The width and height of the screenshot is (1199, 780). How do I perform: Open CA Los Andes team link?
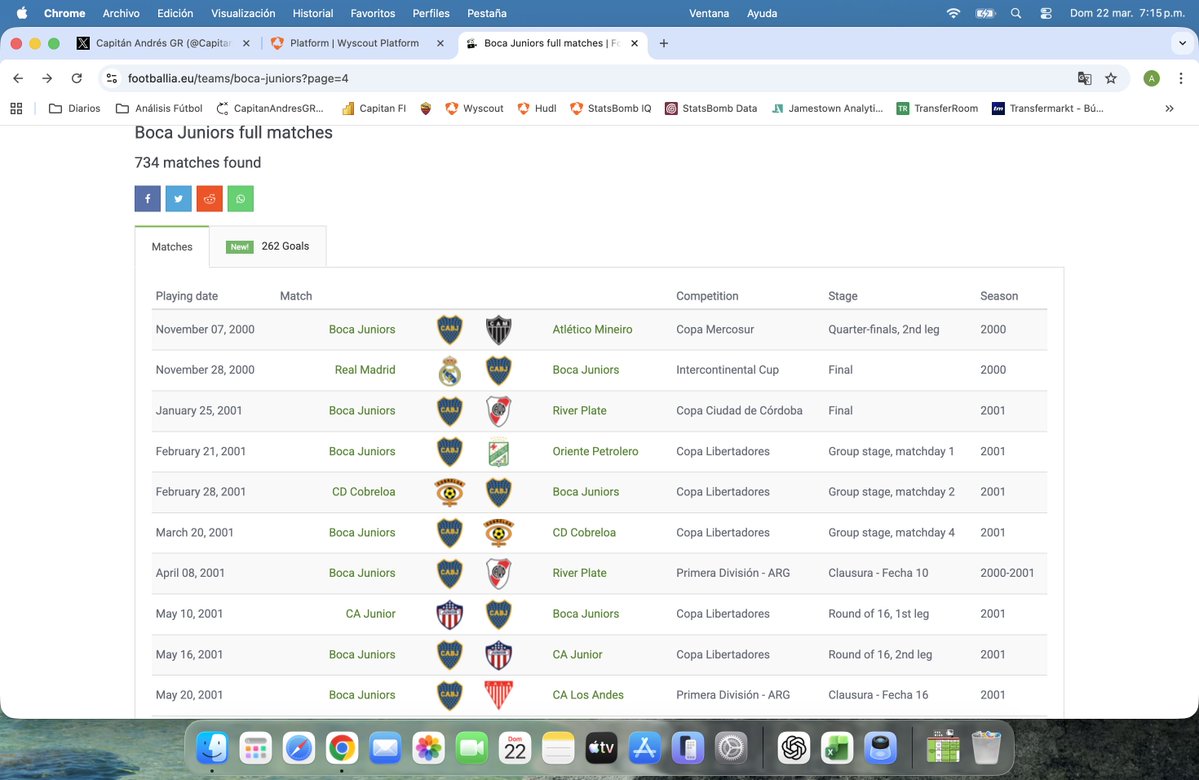(x=588, y=695)
